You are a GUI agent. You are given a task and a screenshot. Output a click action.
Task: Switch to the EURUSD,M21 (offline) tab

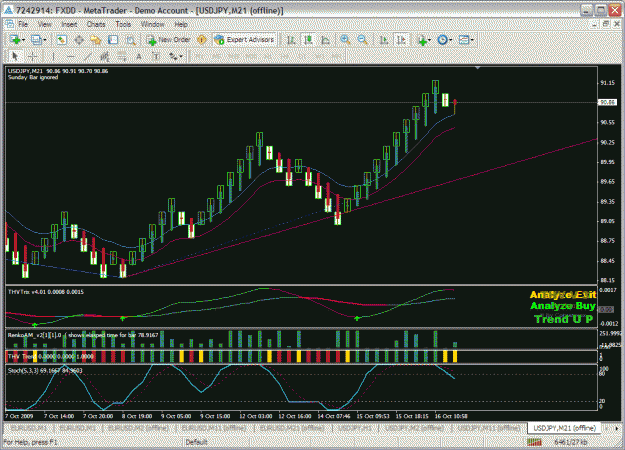[x=292, y=428]
